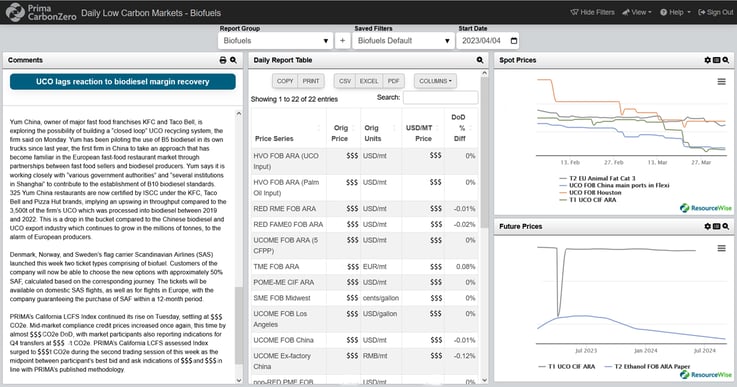Viewport: 737px width, 387px height.
Task: Open the Saved Filters dropdown
Action: [x=404, y=41]
